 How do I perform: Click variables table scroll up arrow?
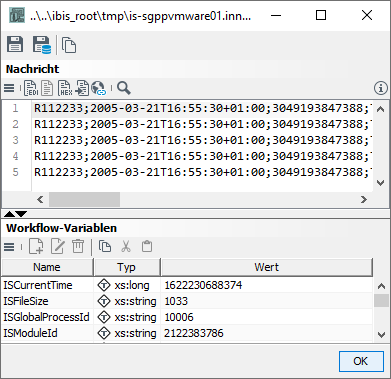coord(381,286)
